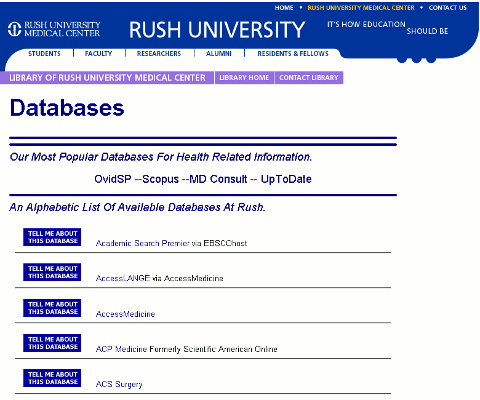The image size is (480, 400).
Task: Tell me about AccessMedicine database button
Action: [52, 308]
